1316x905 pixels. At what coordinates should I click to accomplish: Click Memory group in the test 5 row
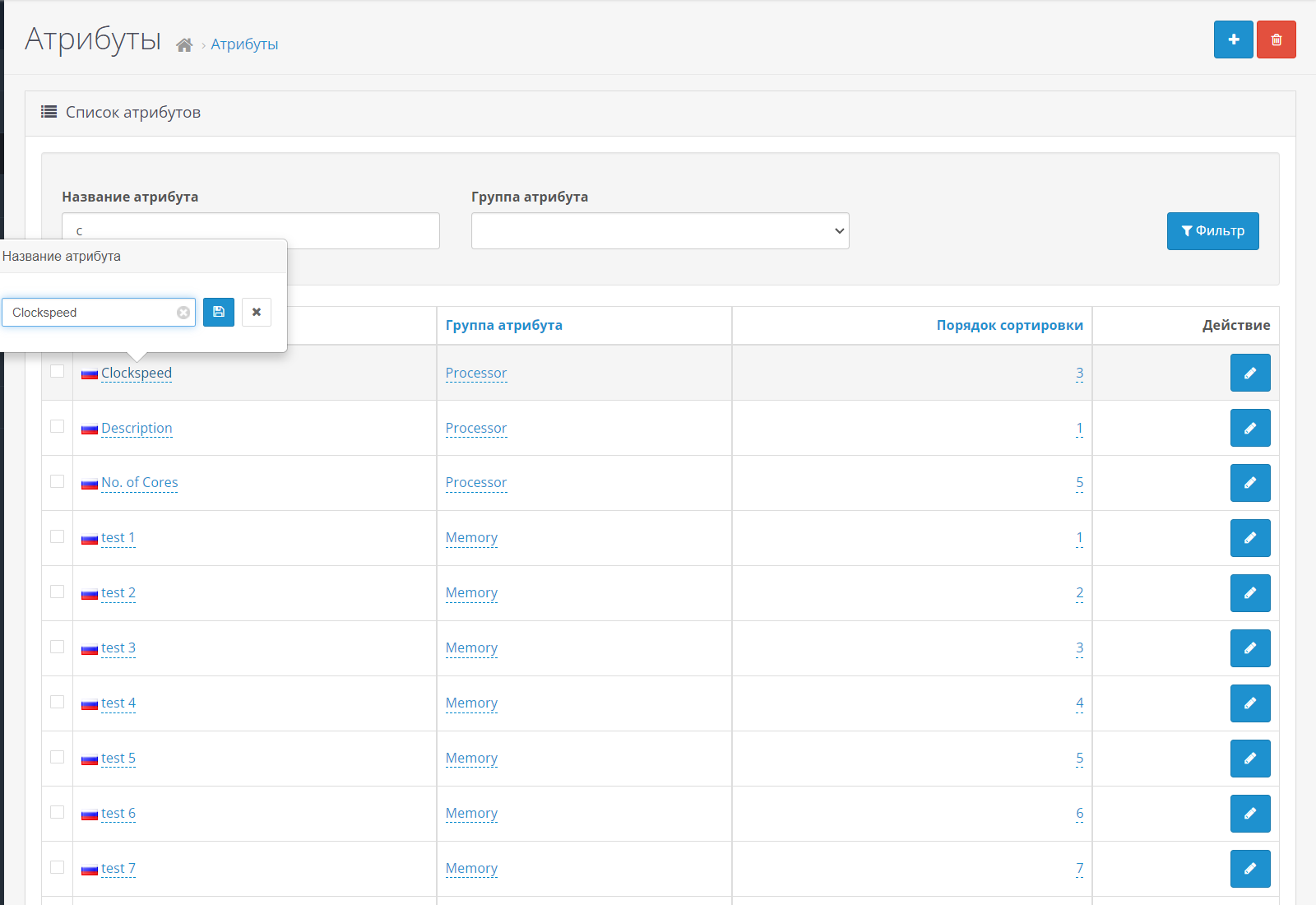point(471,758)
